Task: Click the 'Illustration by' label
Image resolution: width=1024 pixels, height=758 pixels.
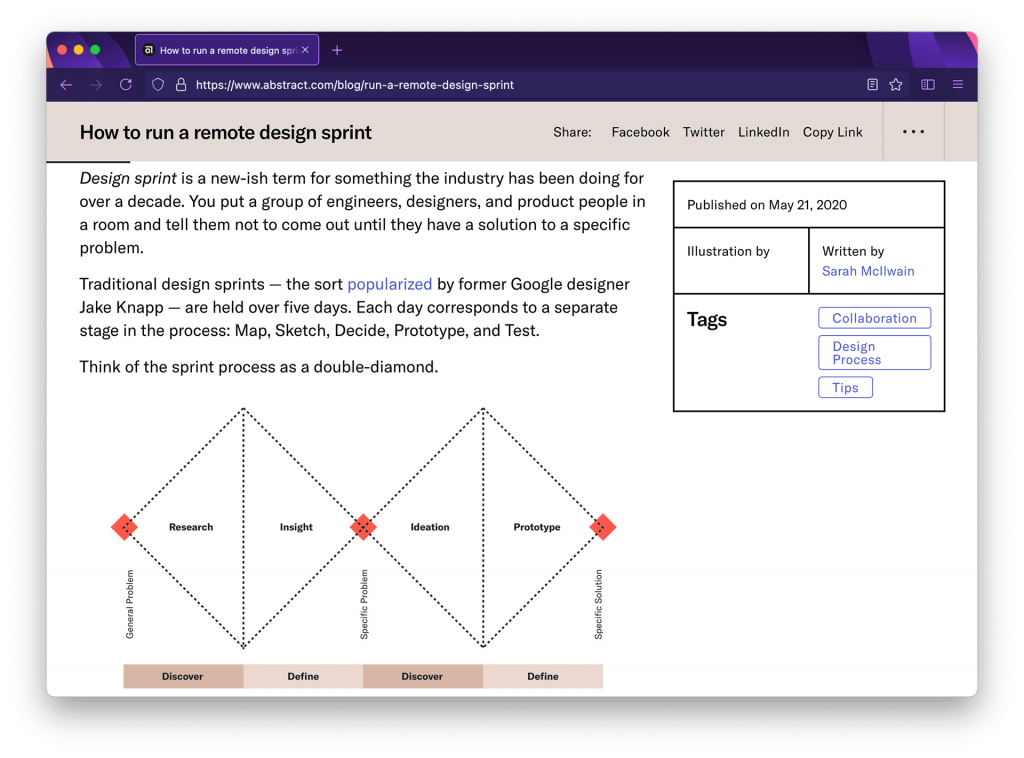Action: coord(728,251)
